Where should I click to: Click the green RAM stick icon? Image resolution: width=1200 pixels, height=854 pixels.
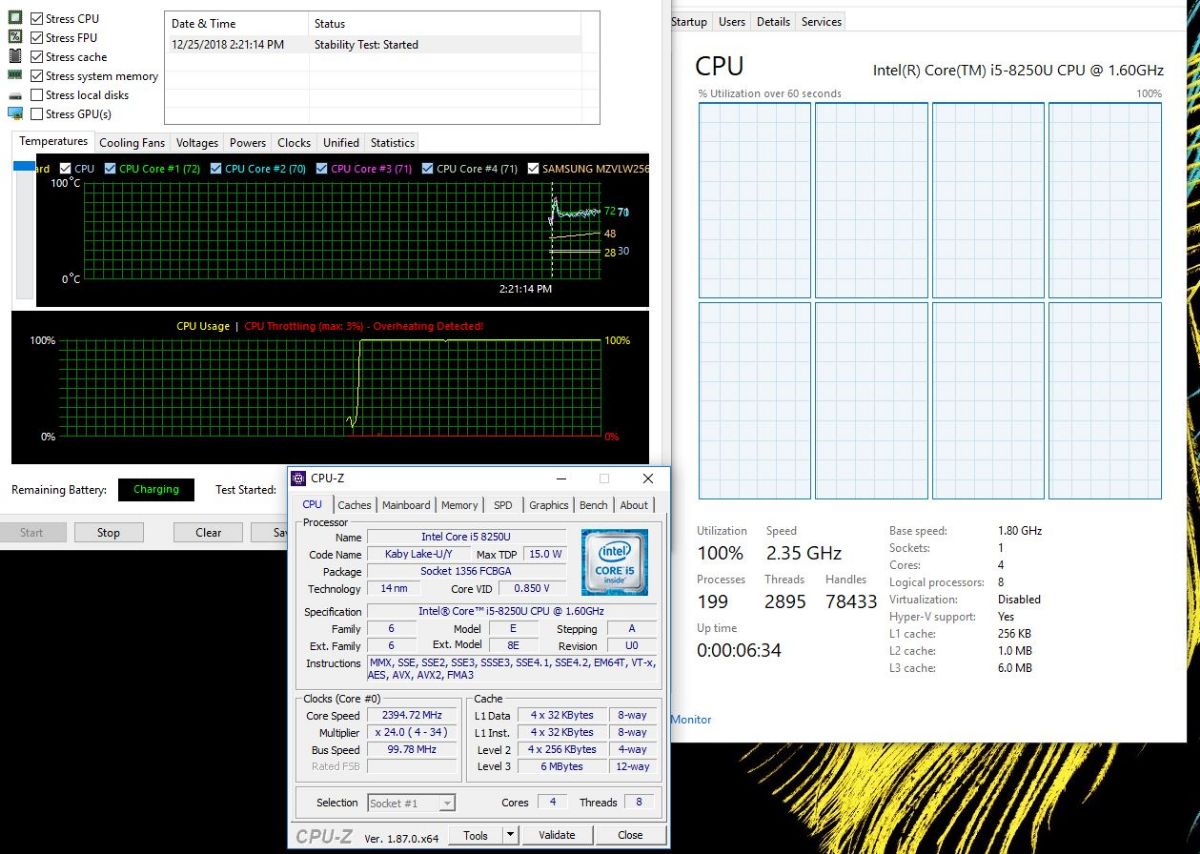click(15, 75)
